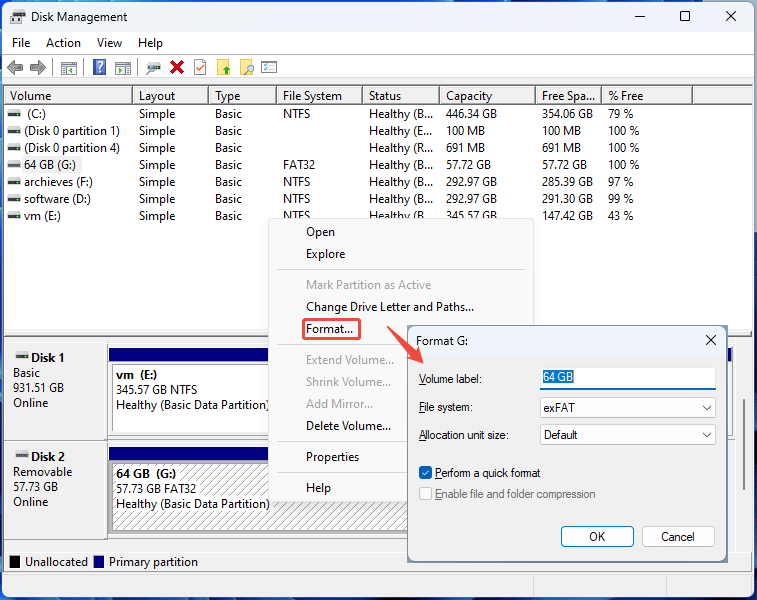This screenshot has height=600, width=757.
Task: Choose Properties in the context menu
Action: 332,457
